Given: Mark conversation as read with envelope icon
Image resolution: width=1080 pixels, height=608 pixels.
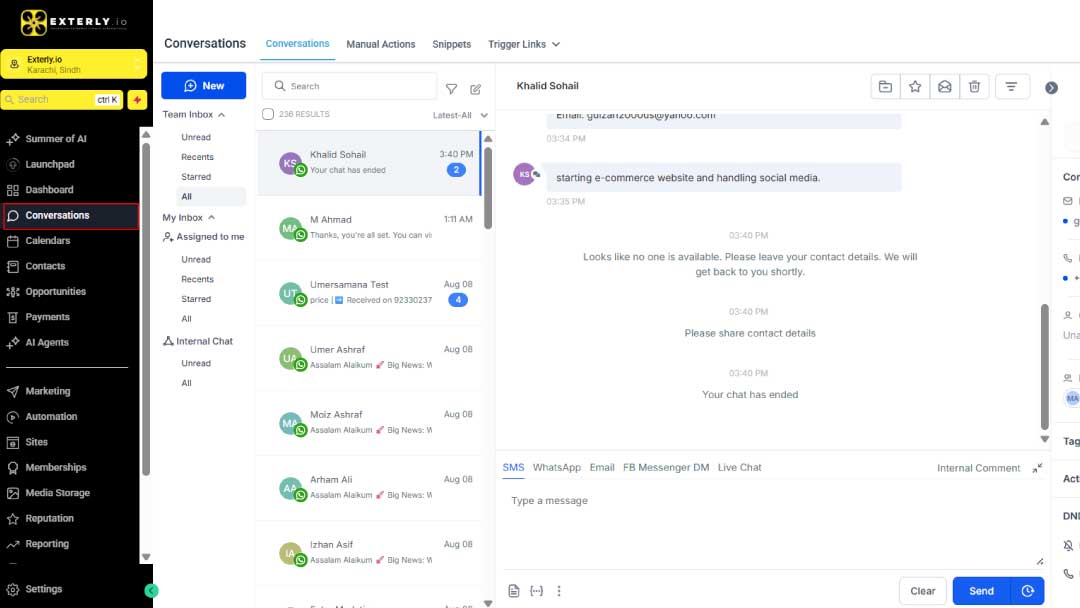Looking at the screenshot, I should tap(944, 87).
